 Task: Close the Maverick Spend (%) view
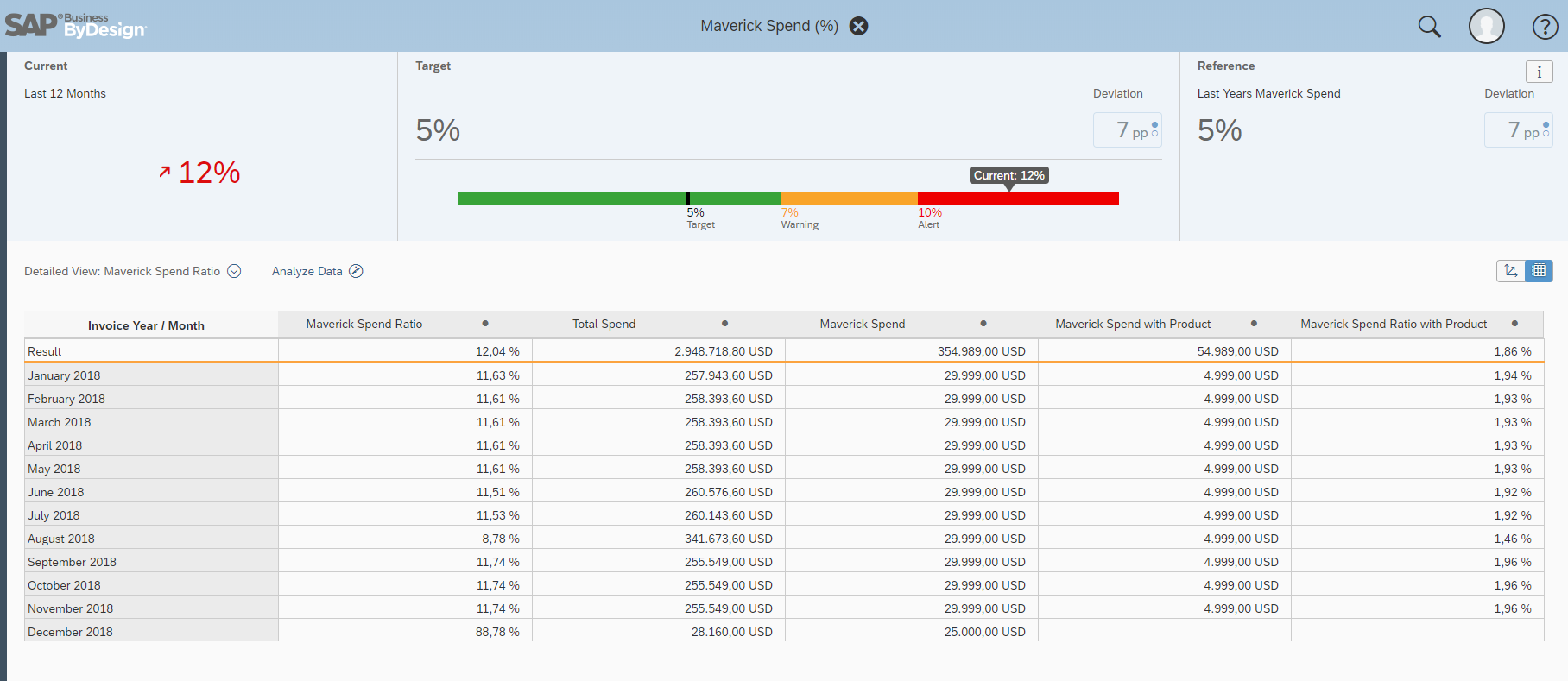858,26
